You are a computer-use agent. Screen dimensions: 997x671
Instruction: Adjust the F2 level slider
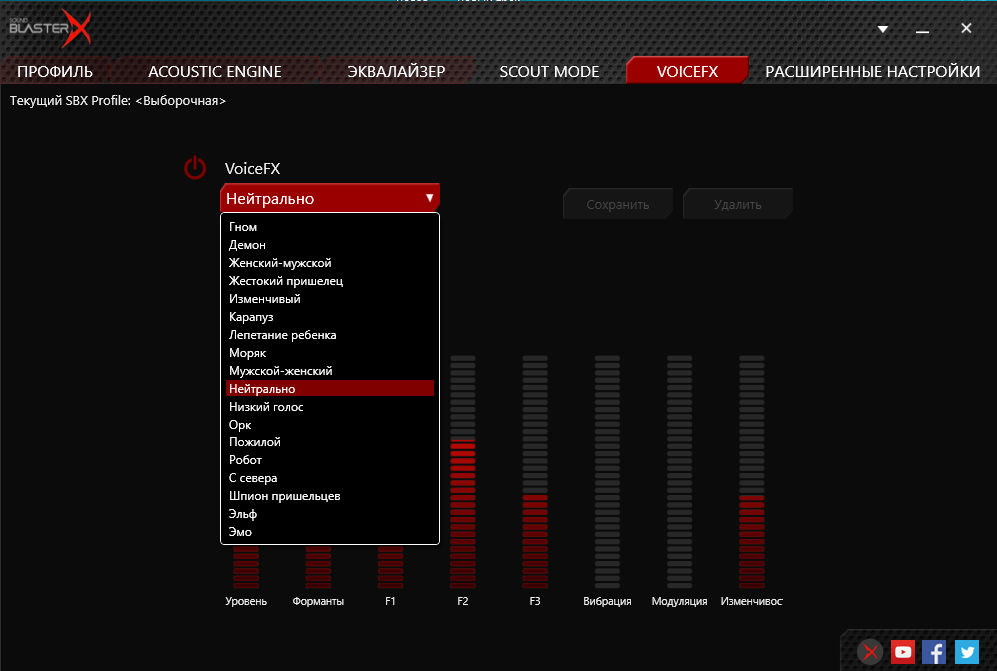463,471
